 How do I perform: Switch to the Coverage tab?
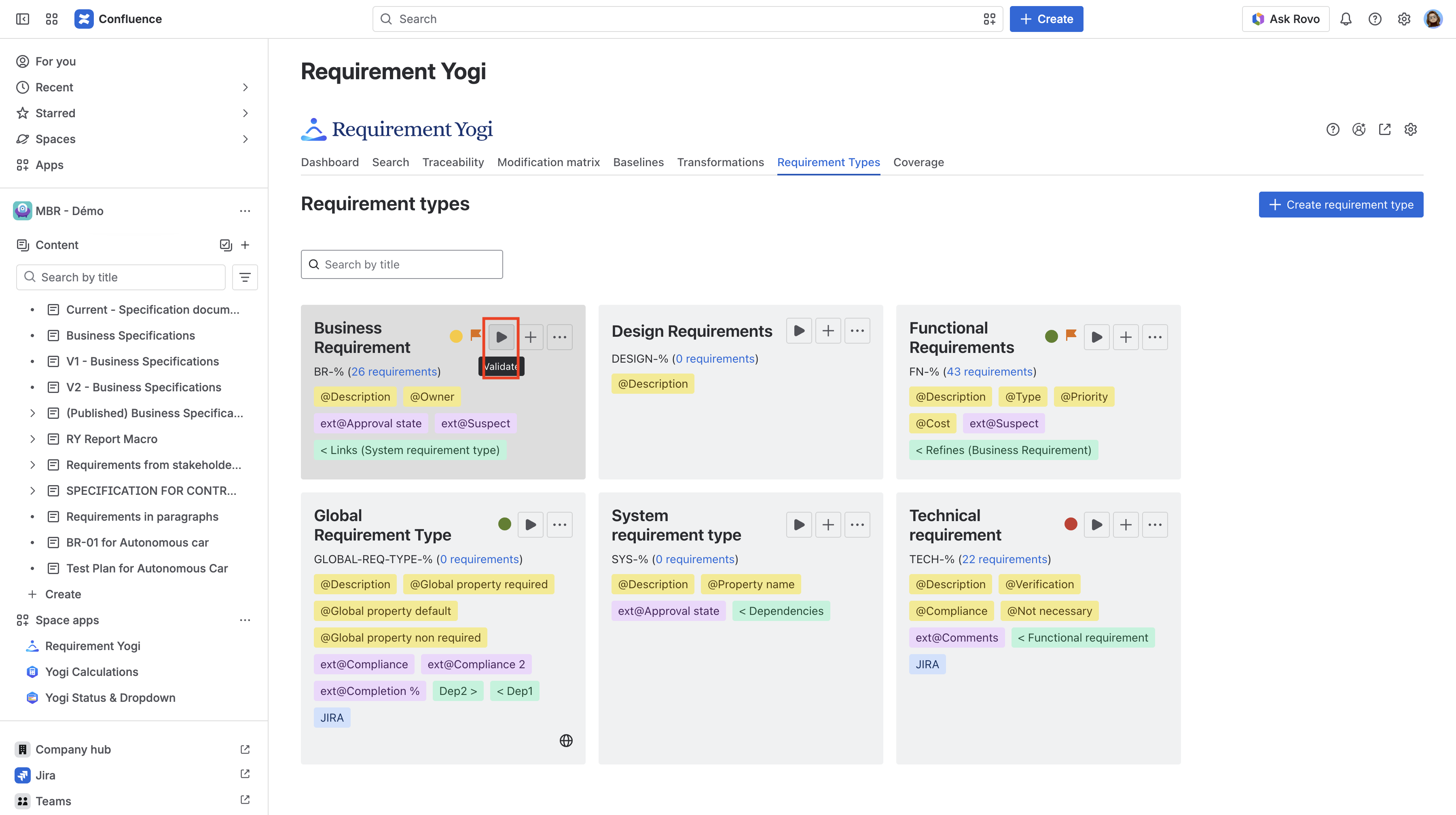[x=918, y=163]
